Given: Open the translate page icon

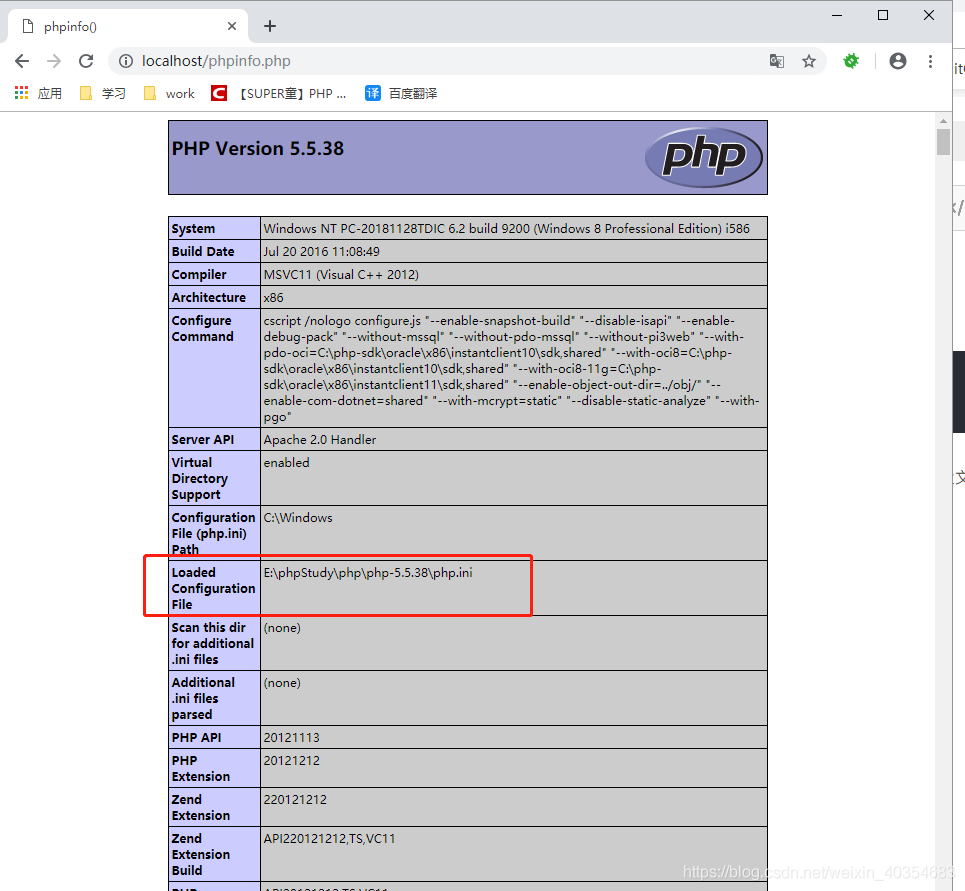Looking at the screenshot, I should [776, 61].
